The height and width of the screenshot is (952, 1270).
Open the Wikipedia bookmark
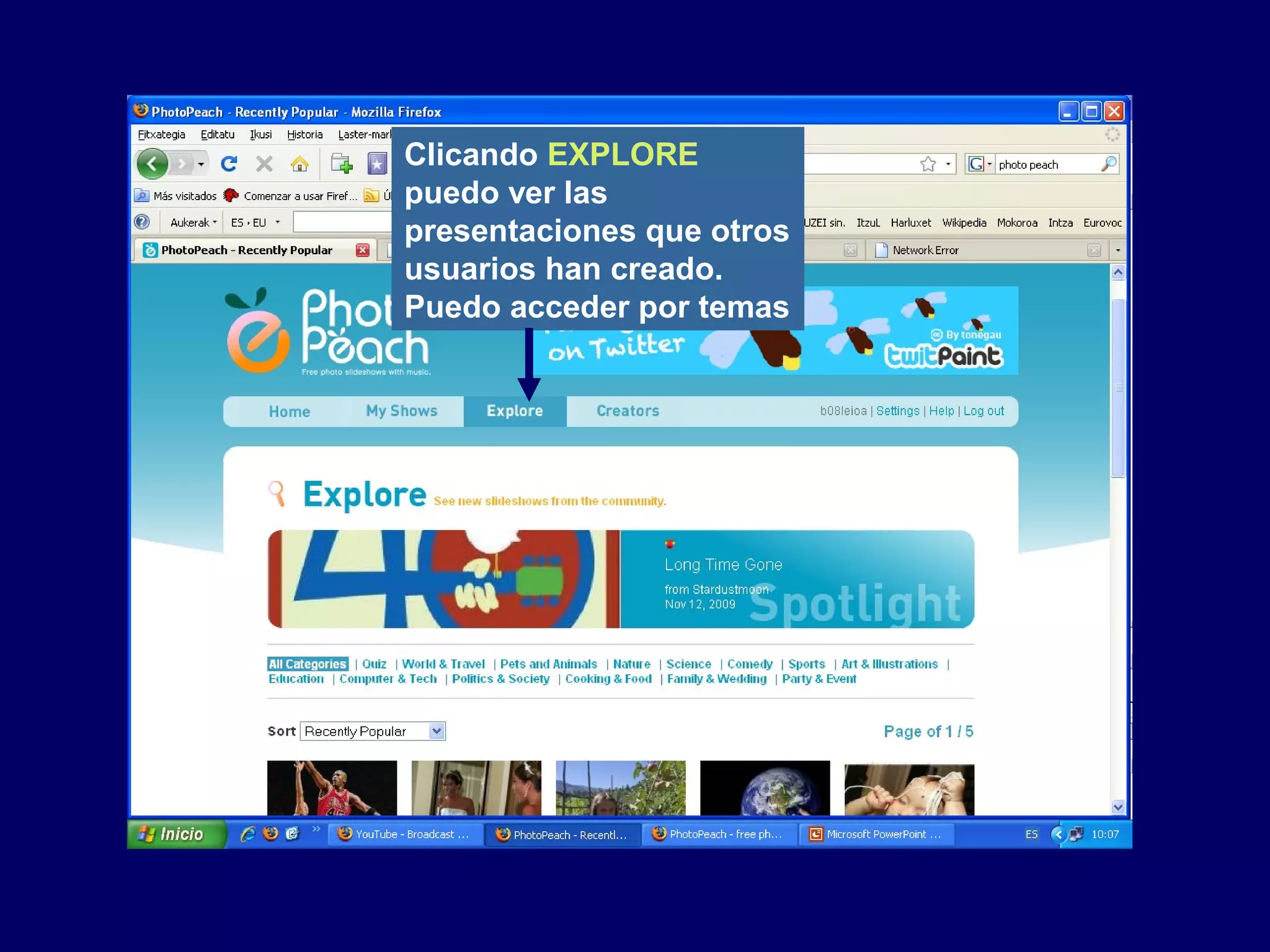[964, 223]
